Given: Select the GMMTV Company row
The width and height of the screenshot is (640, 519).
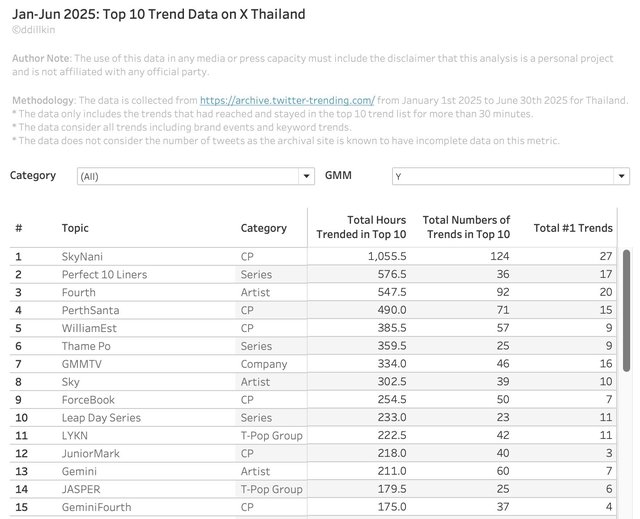Looking at the screenshot, I should (313, 364).
